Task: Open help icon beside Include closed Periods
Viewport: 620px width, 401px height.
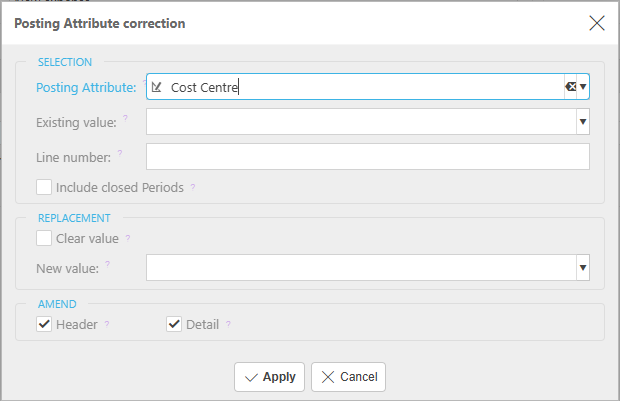Action: pos(193,187)
